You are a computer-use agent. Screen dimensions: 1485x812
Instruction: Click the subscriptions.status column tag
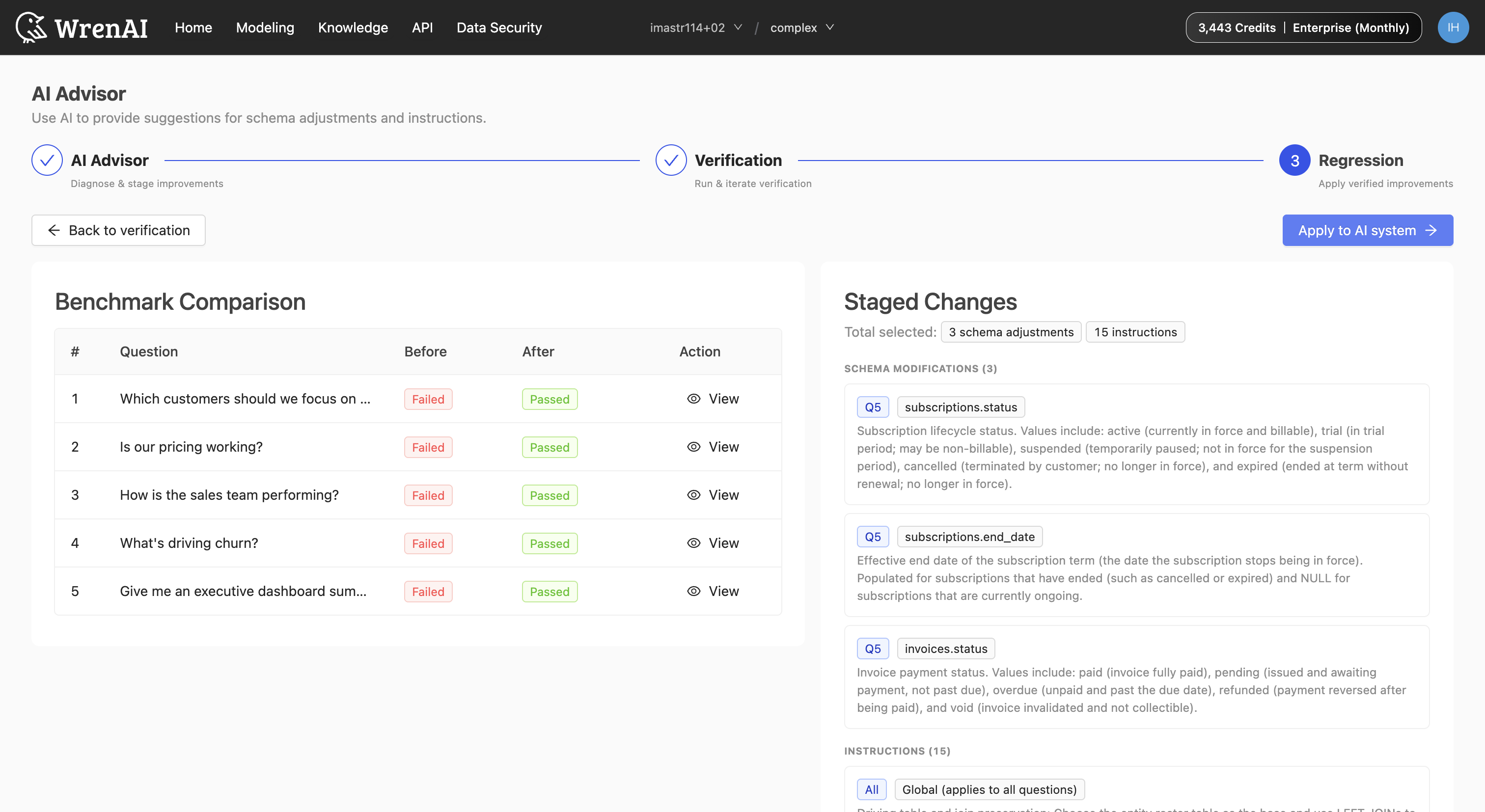(x=961, y=407)
